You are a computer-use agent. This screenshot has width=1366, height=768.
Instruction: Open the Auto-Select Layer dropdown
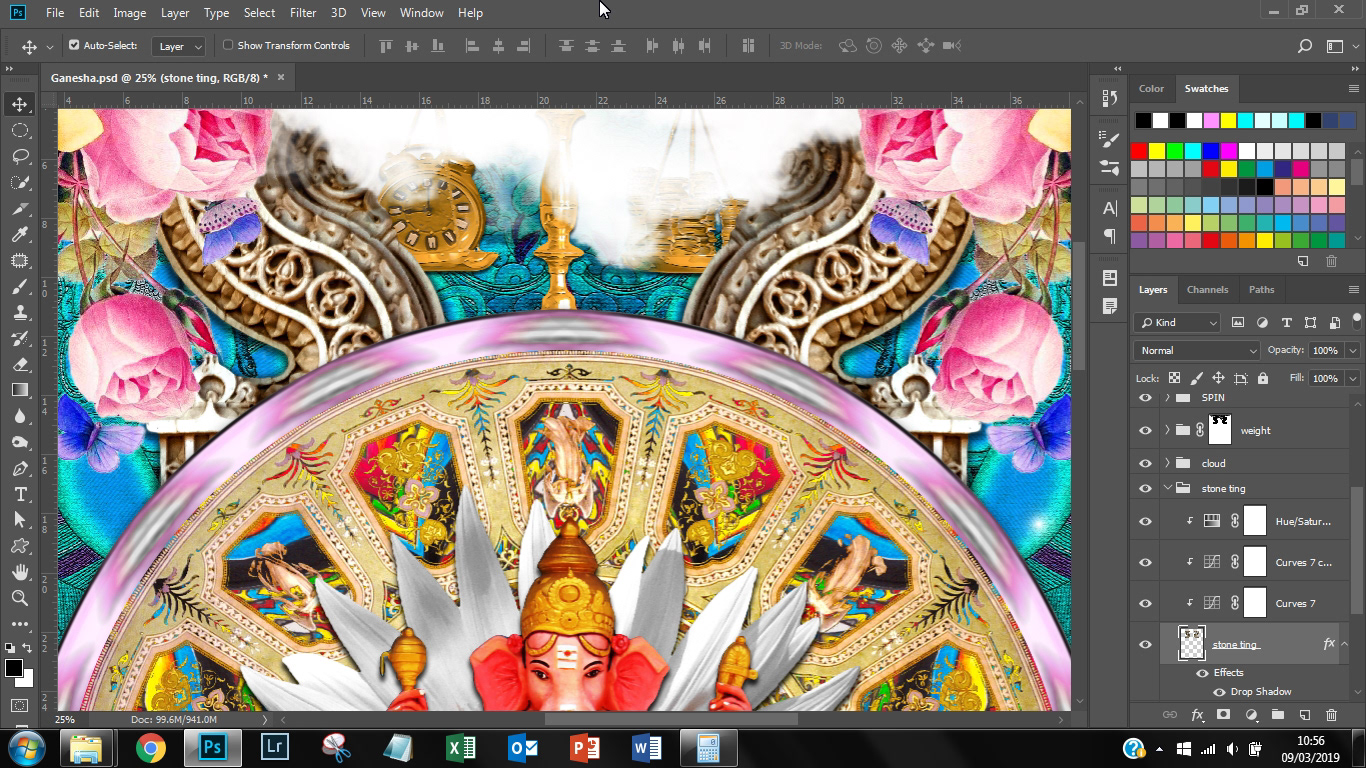pyautogui.click(x=180, y=46)
